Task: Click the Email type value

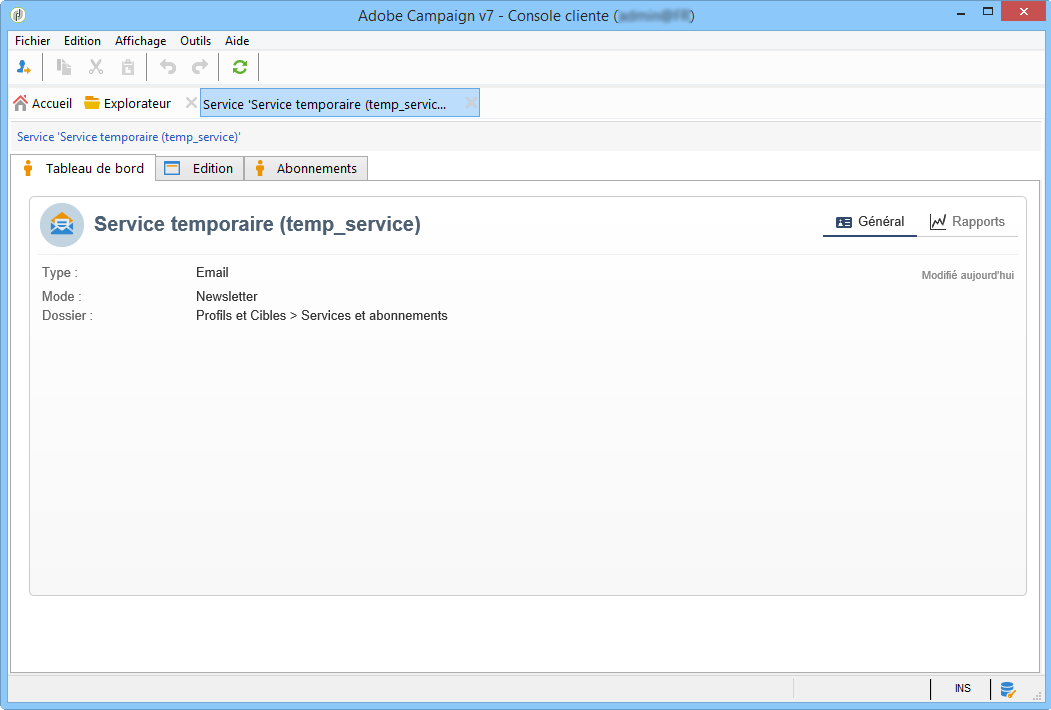Action: click(212, 272)
